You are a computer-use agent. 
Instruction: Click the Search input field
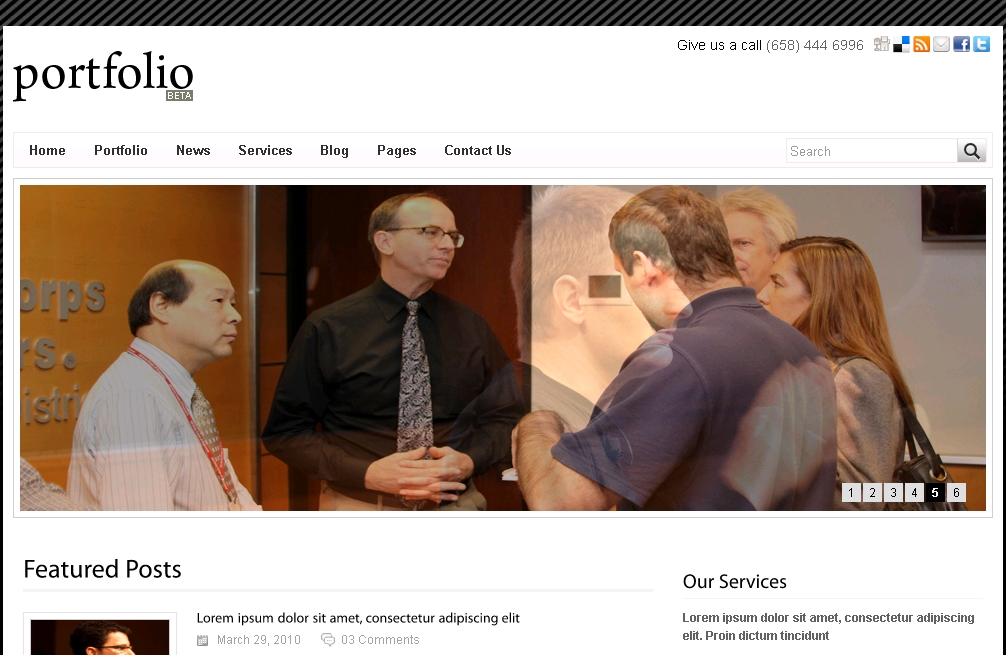coord(871,151)
